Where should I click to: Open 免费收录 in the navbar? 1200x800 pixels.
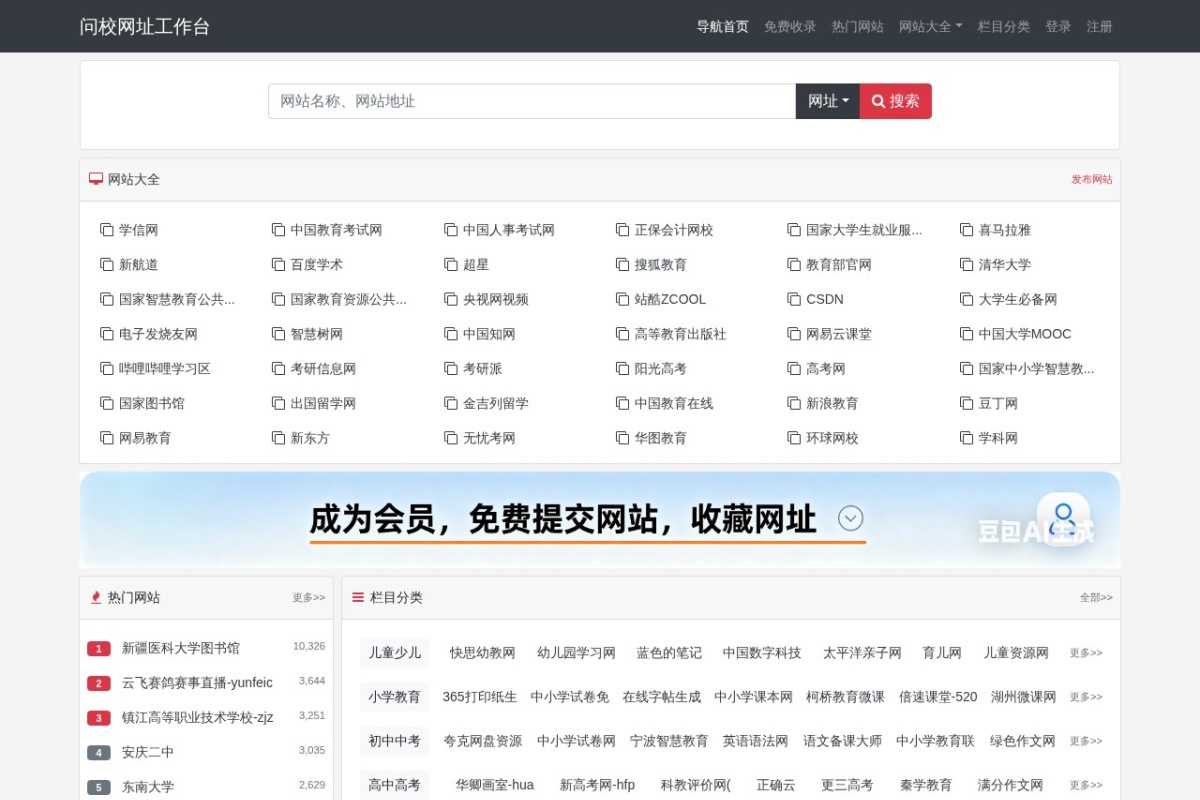pyautogui.click(x=790, y=27)
